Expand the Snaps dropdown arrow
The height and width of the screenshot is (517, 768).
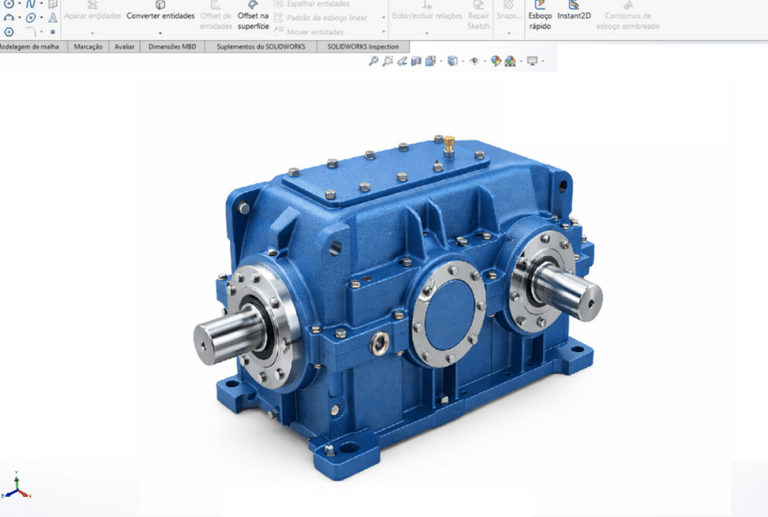508,33
